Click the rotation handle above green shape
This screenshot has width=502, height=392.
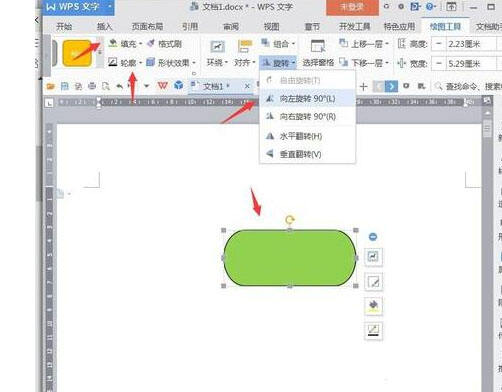(x=290, y=219)
